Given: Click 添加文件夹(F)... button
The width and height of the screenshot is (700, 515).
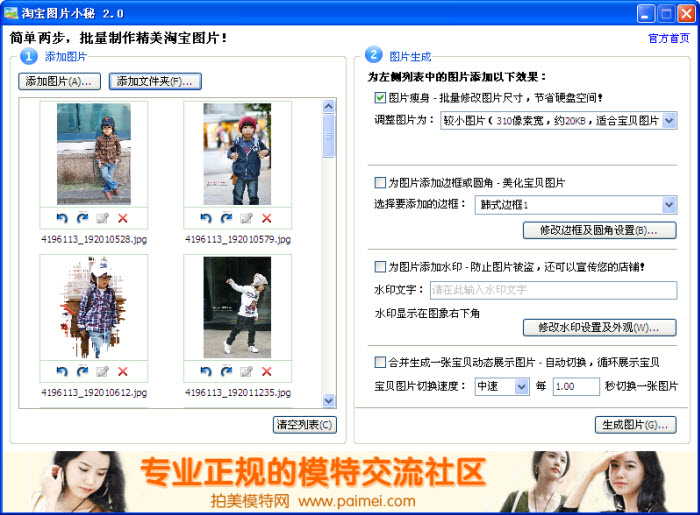Looking at the screenshot, I should coord(155,82).
